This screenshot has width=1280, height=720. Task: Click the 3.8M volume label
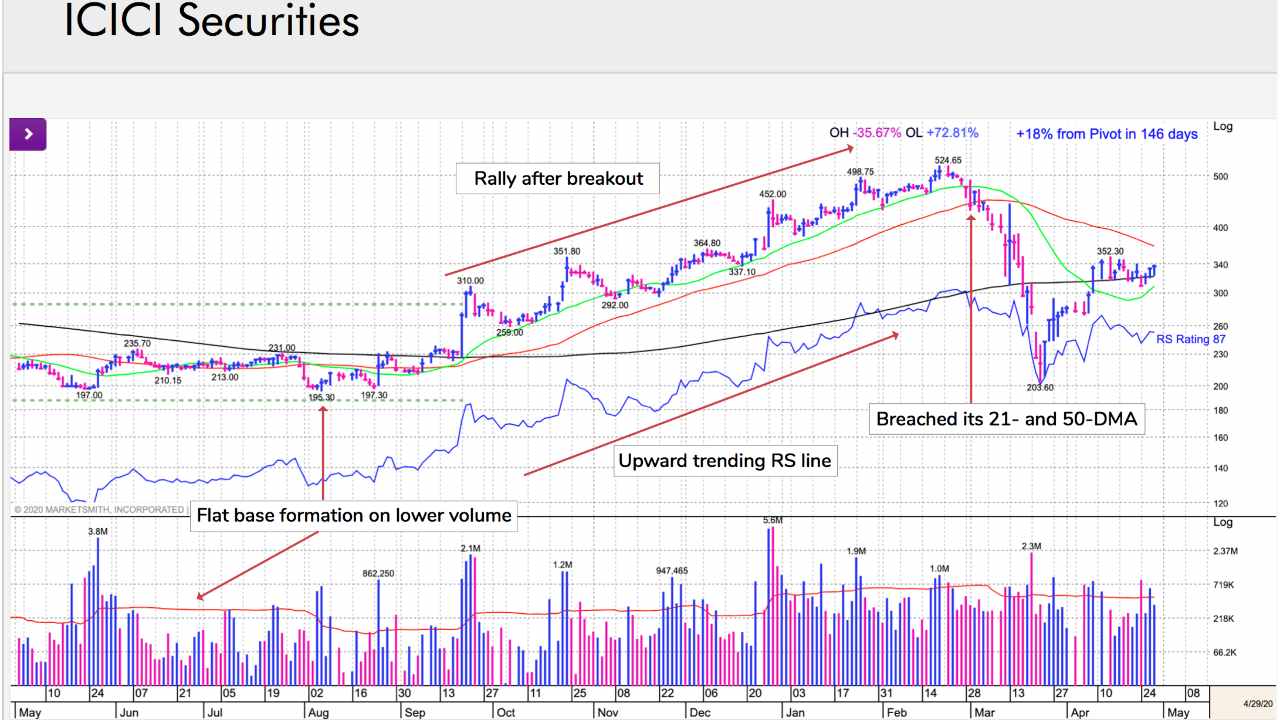pos(98,532)
